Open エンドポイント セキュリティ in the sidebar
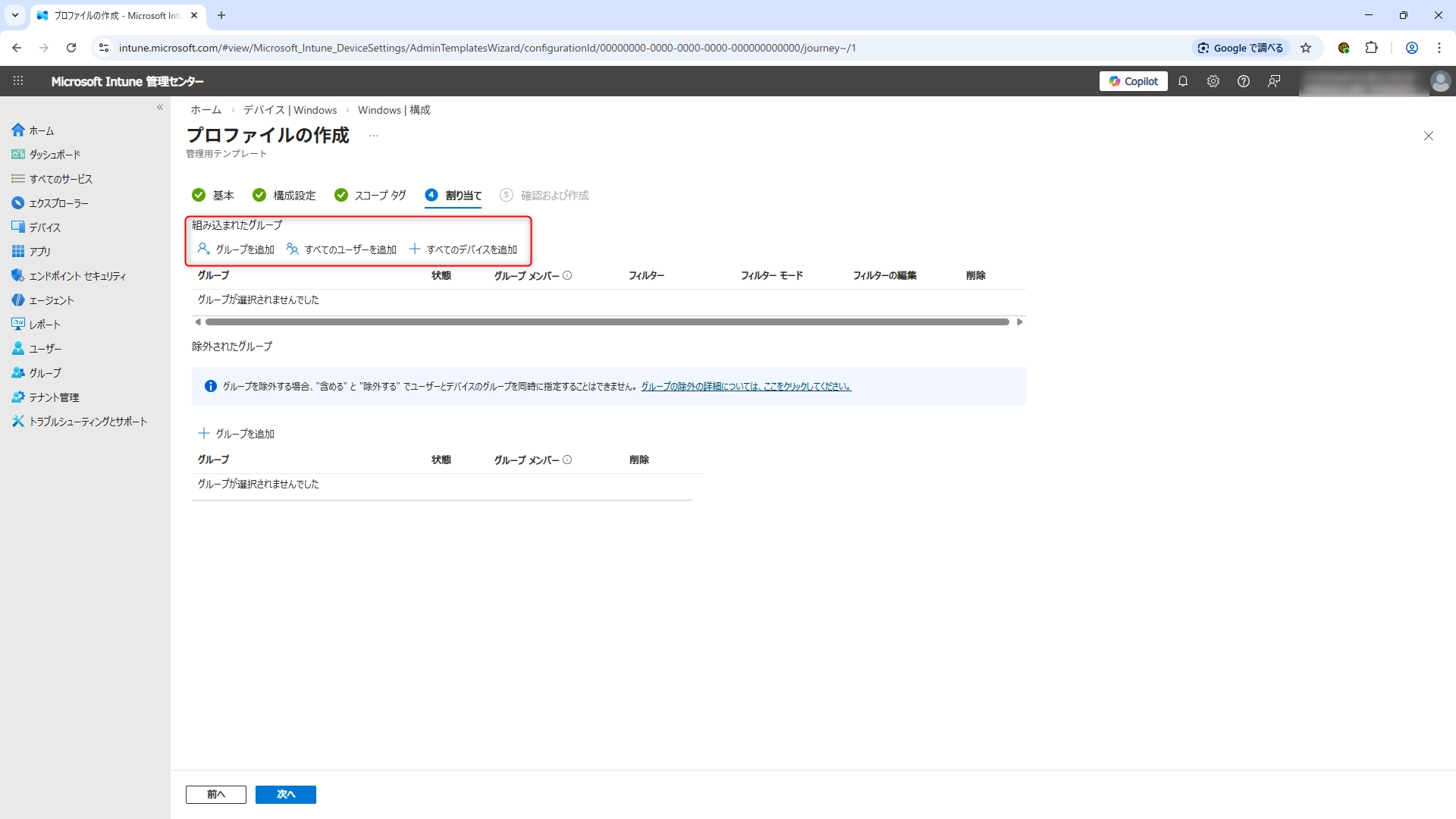 pos(77,276)
